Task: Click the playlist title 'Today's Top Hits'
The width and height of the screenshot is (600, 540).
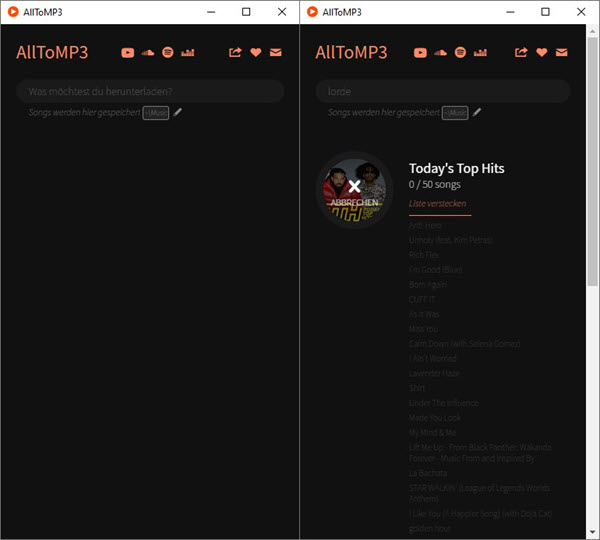Action: 457,168
